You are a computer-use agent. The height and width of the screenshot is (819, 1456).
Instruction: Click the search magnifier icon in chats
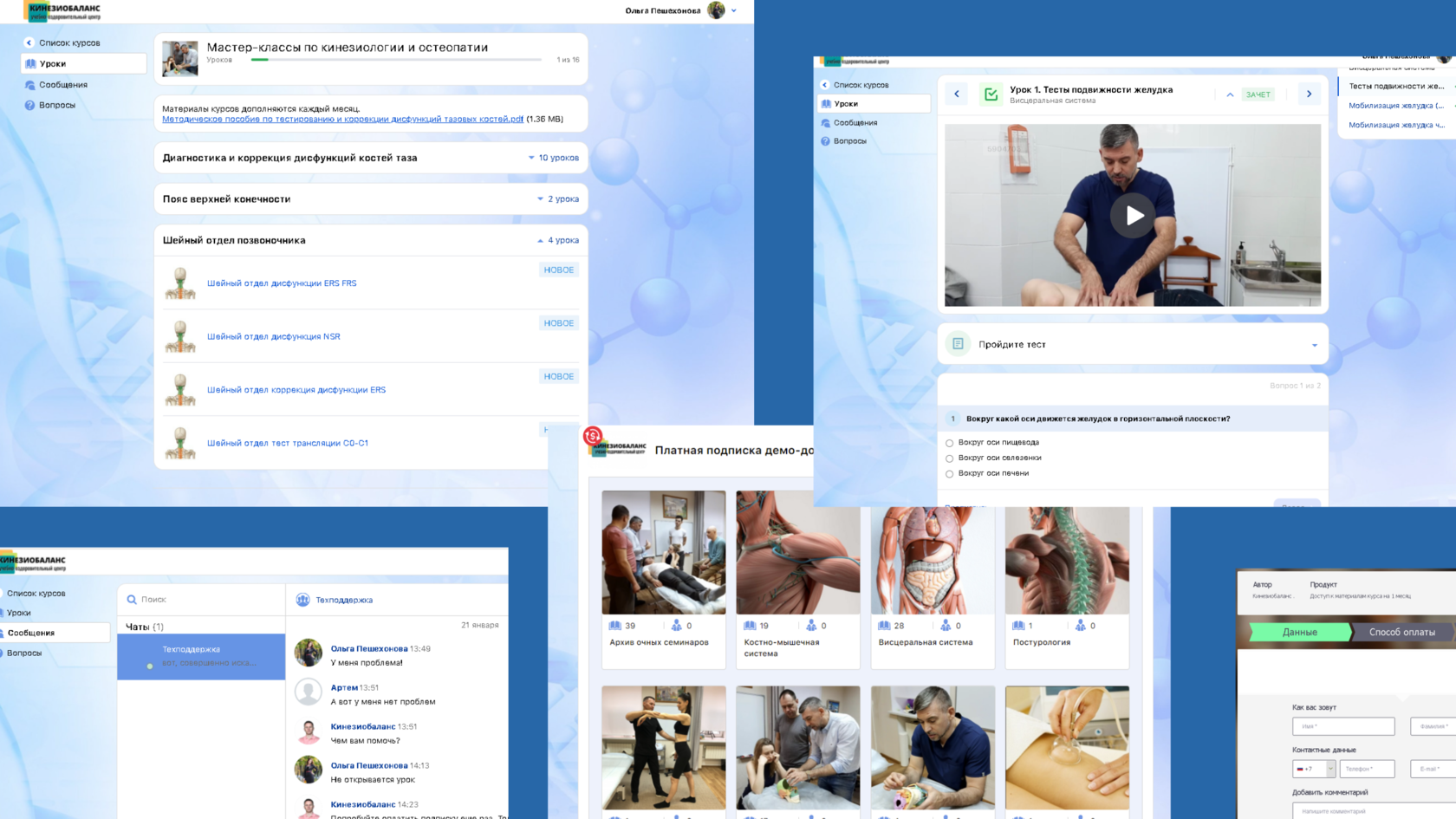pos(132,599)
